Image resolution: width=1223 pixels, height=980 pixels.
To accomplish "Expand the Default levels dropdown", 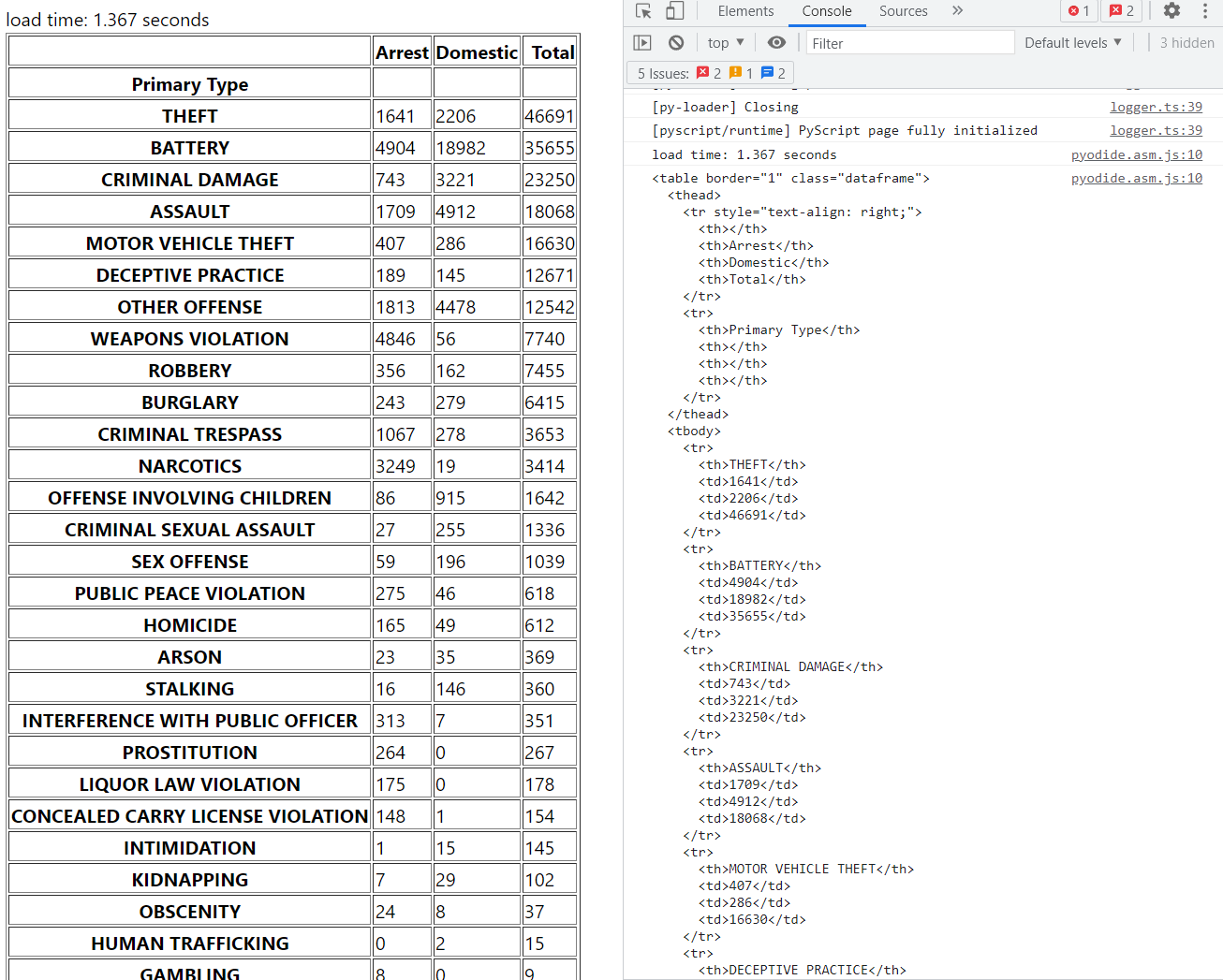I will tap(1072, 43).
